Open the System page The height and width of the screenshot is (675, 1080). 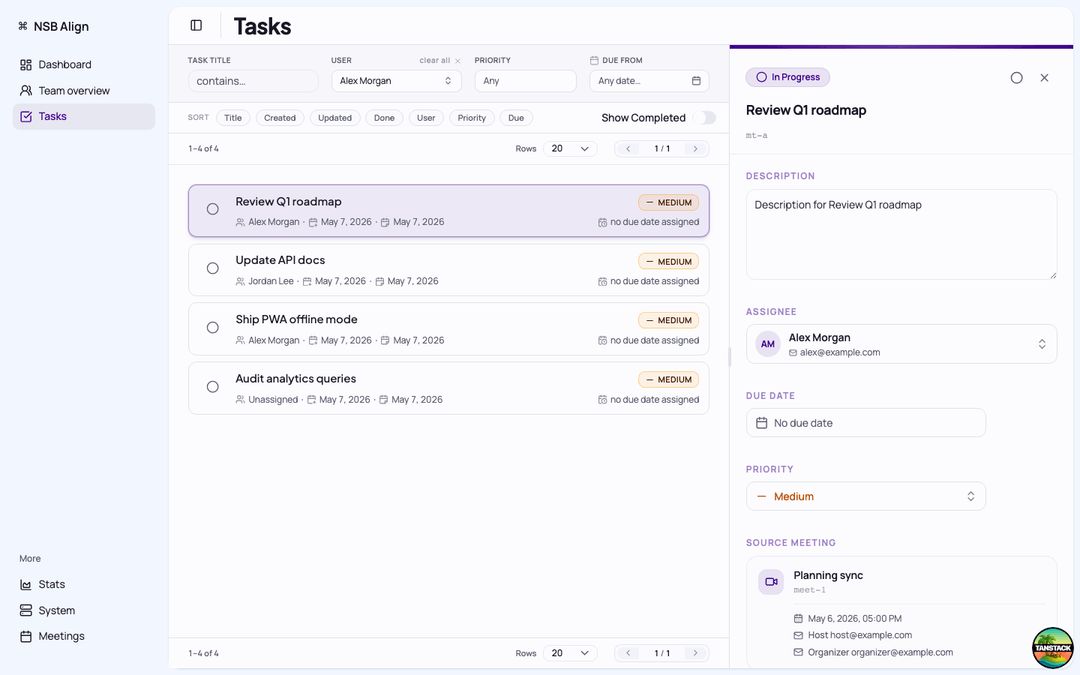tap(56, 610)
